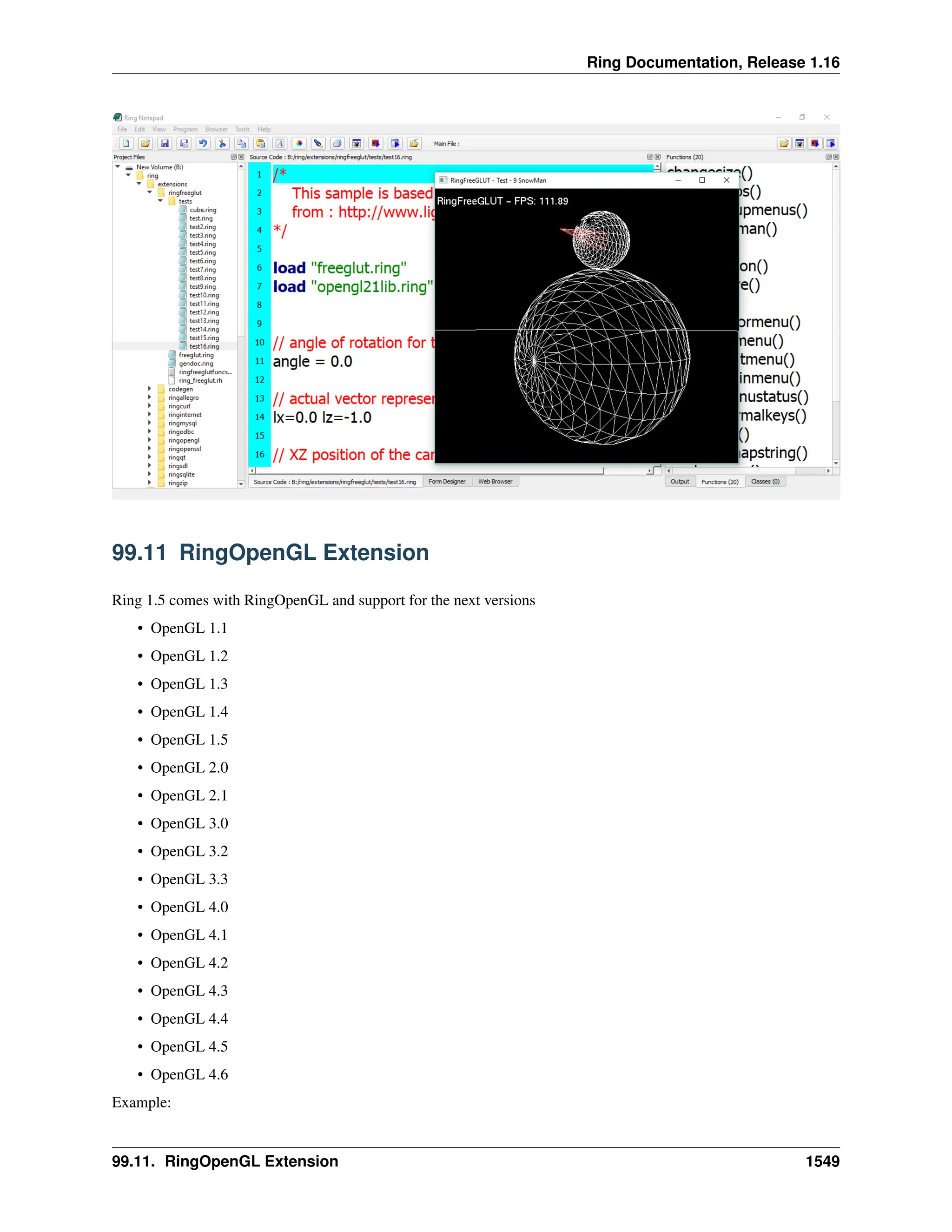Viewport: 952px width, 1232px height.
Task: Switch to the Form Designer tab
Action: tap(447, 482)
